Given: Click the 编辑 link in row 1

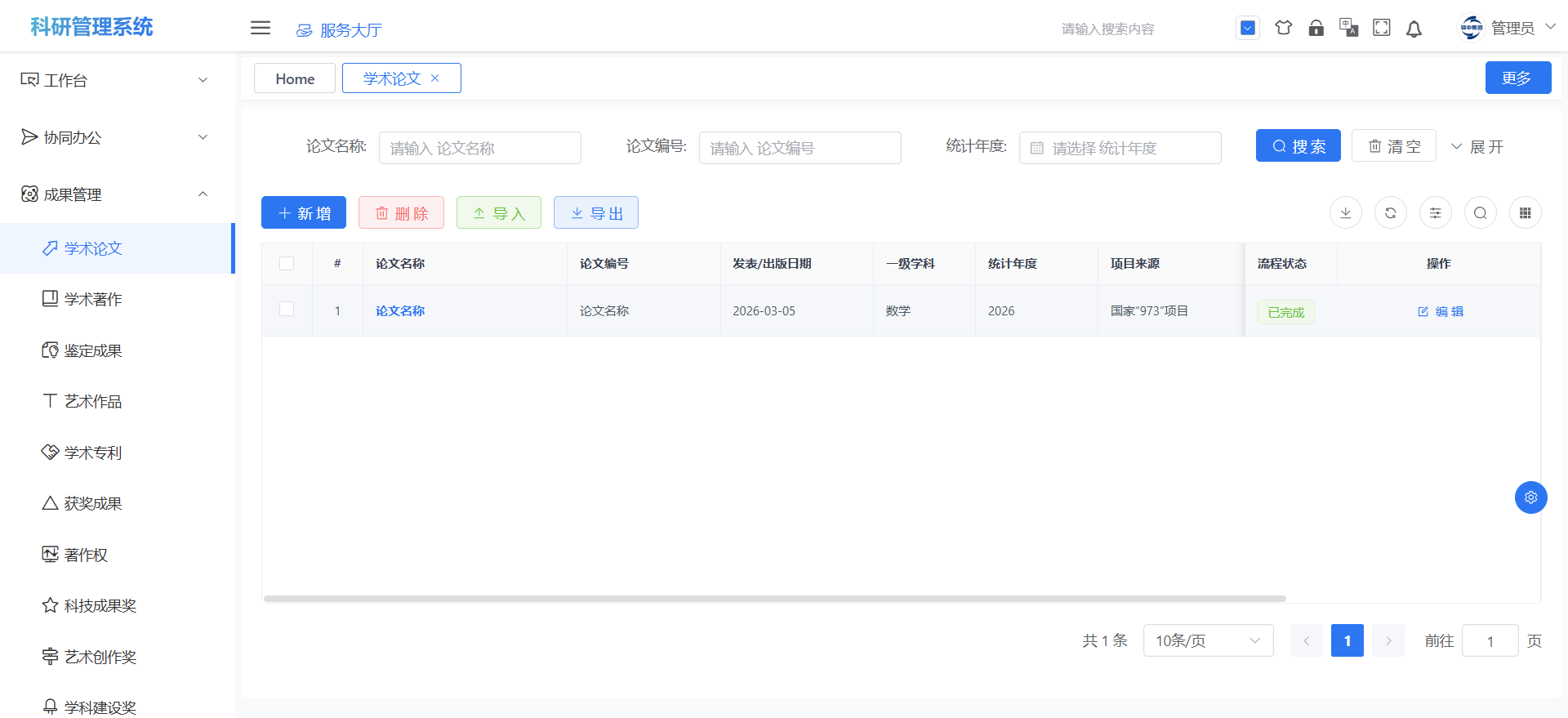Looking at the screenshot, I should click(x=1441, y=311).
